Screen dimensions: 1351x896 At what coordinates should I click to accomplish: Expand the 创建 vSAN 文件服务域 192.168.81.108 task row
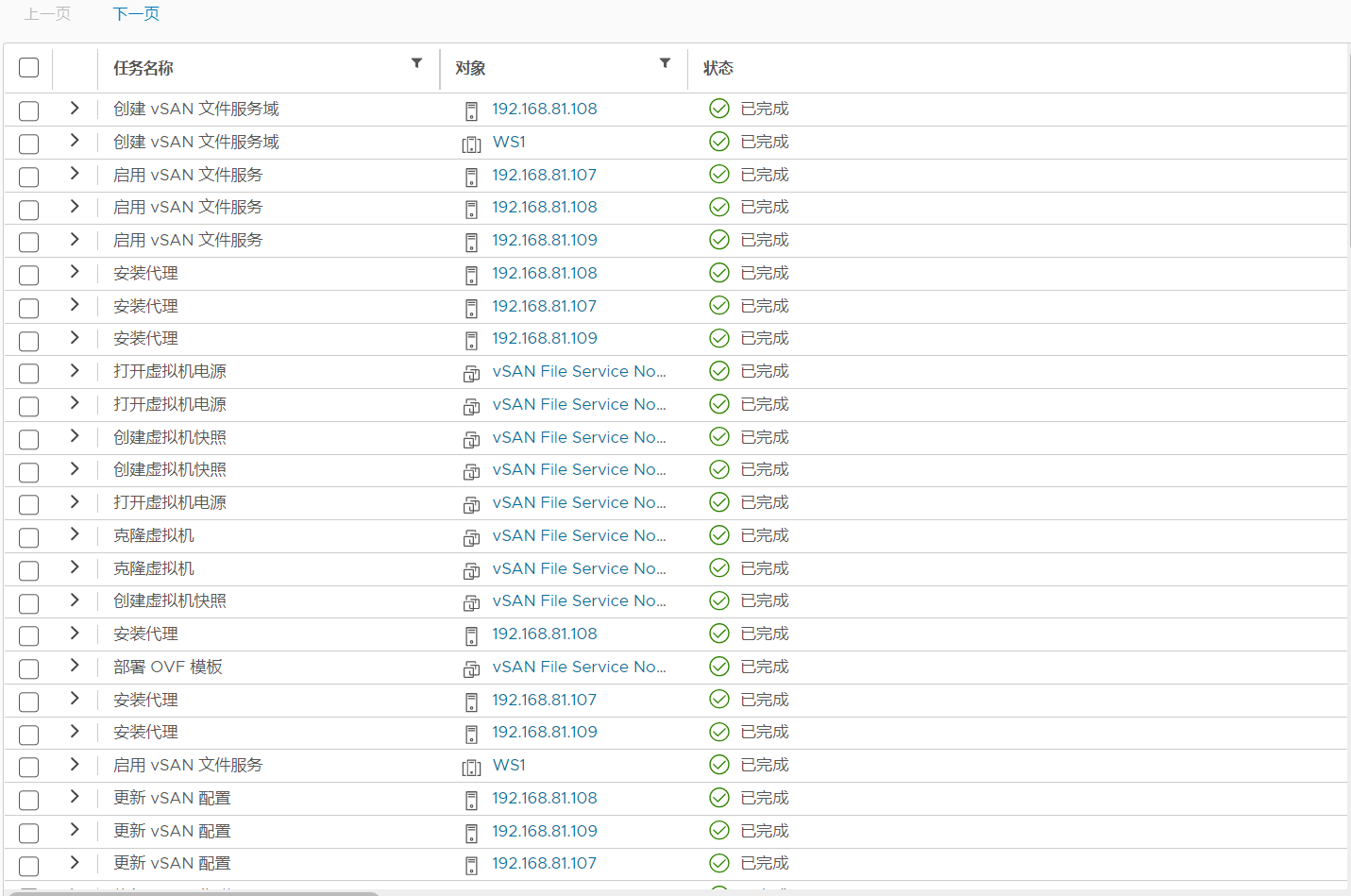coord(75,108)
